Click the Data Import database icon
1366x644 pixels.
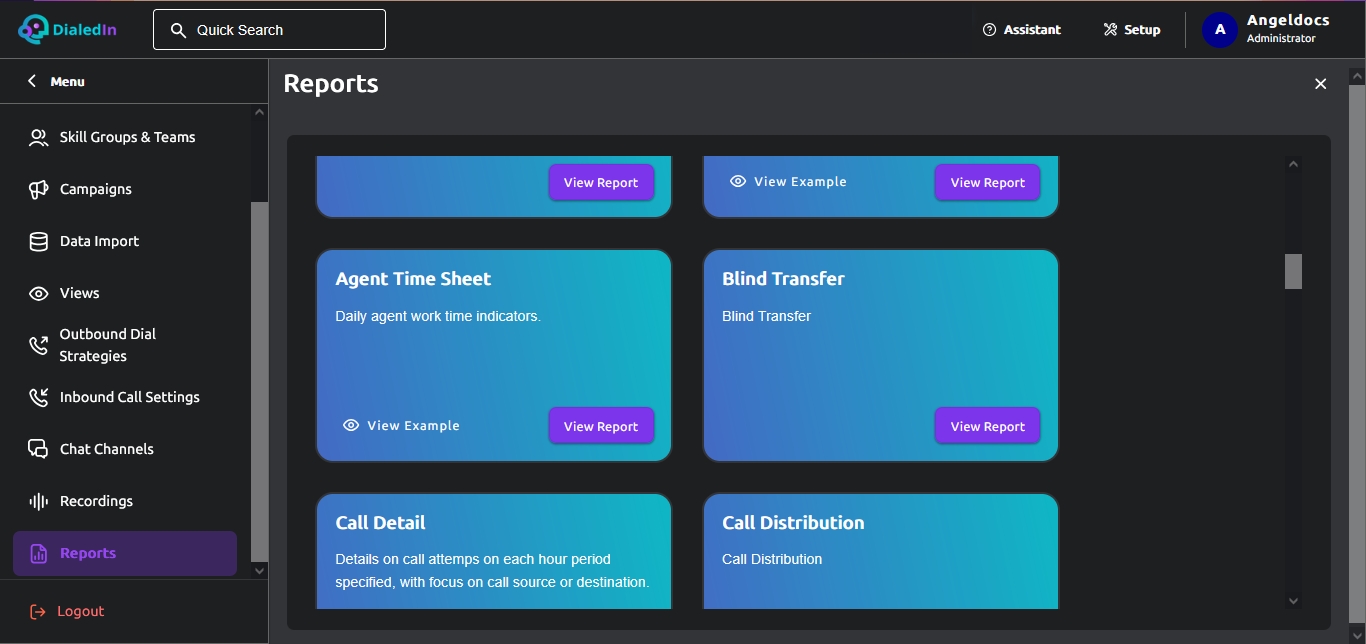(38, 241)
